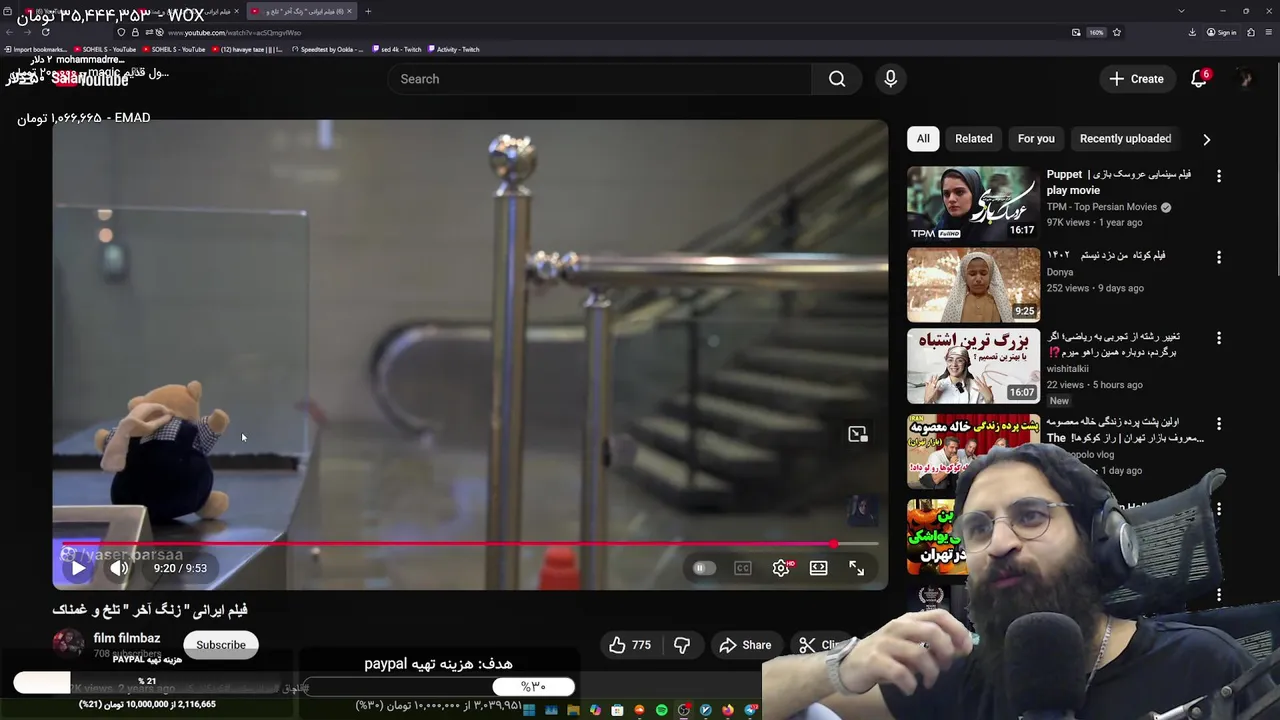Open picture-in-picture icon in address bar
Image resolution: width=1280 pixels, height=720 pixels.
[x=1076, y=32]
